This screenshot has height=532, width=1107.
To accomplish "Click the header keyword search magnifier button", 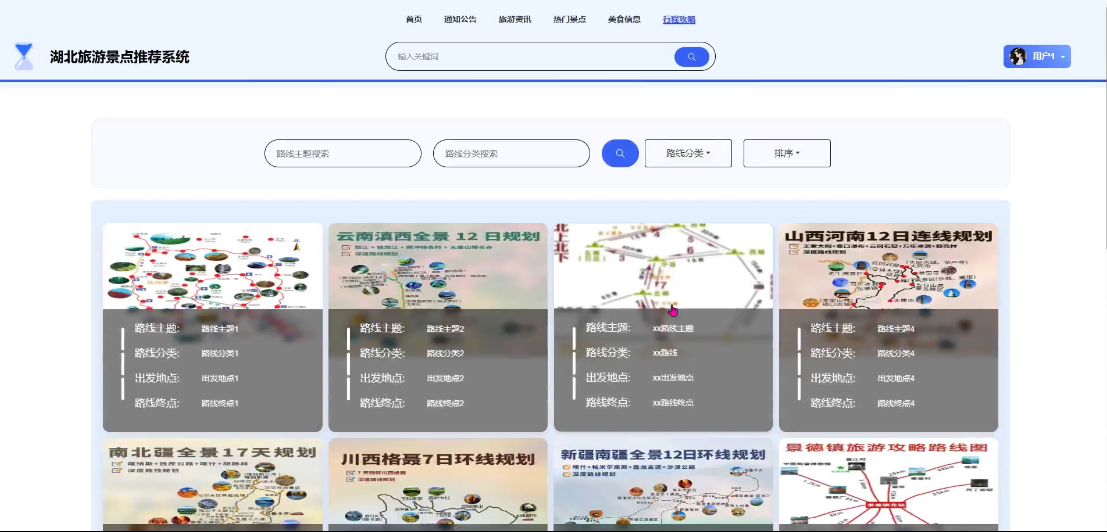I will pyautogui.click(x=691, y=57).
